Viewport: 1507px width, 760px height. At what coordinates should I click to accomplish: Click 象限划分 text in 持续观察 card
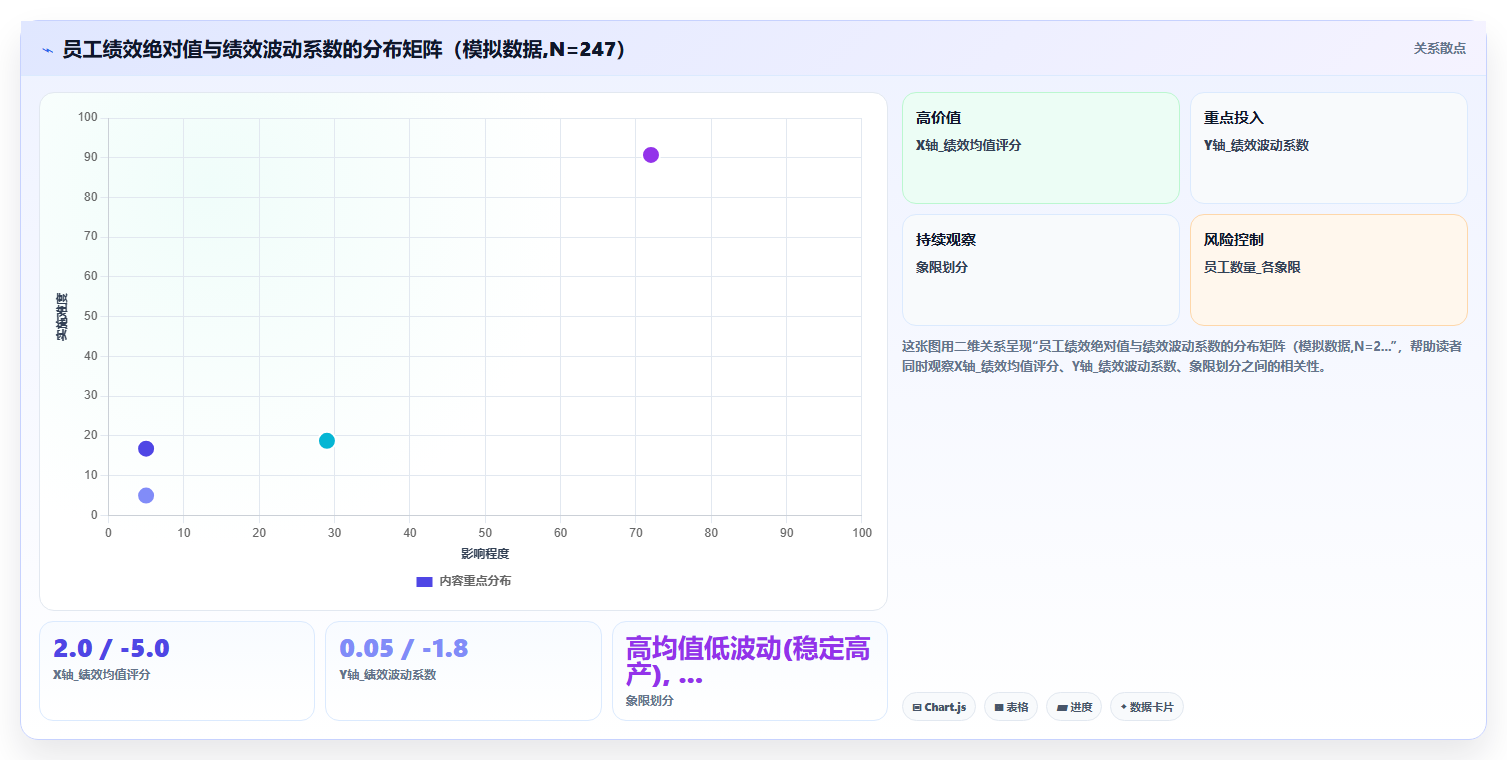pos(942,267)
